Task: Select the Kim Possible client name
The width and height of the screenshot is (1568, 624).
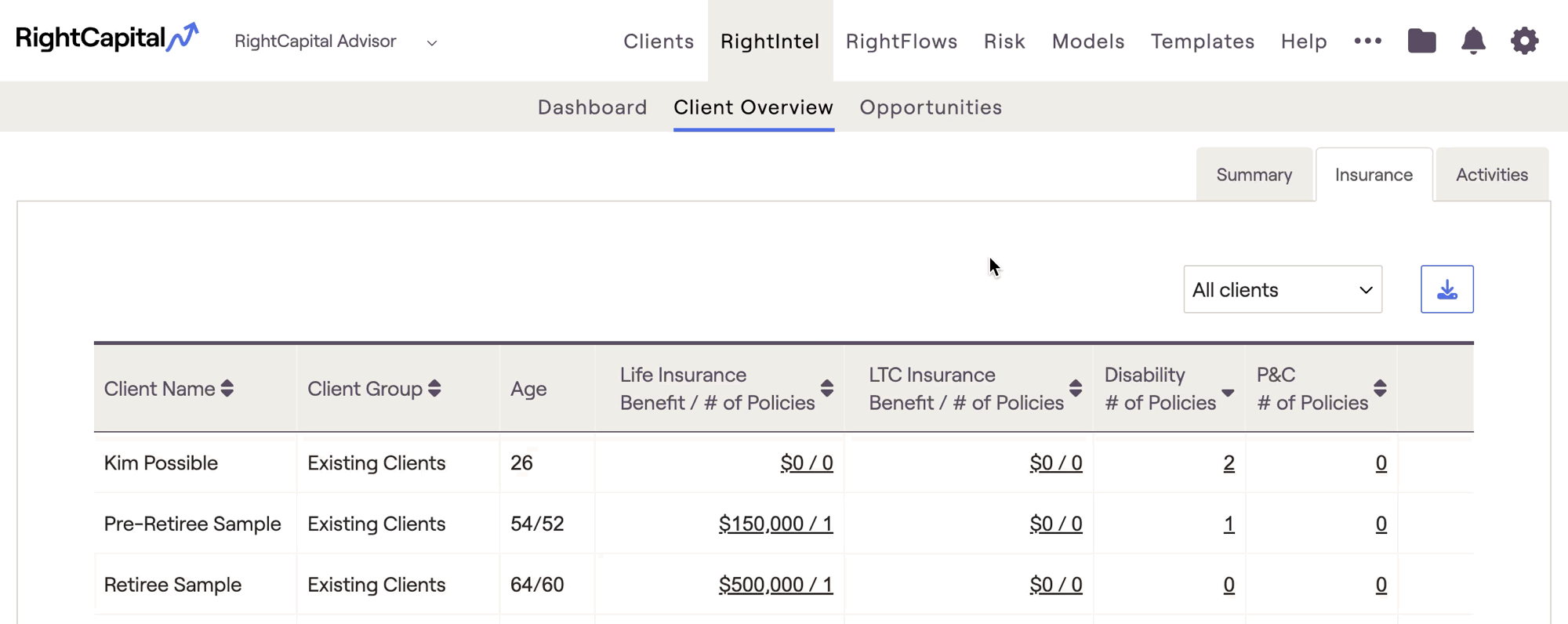Action: tap(161, 463)
